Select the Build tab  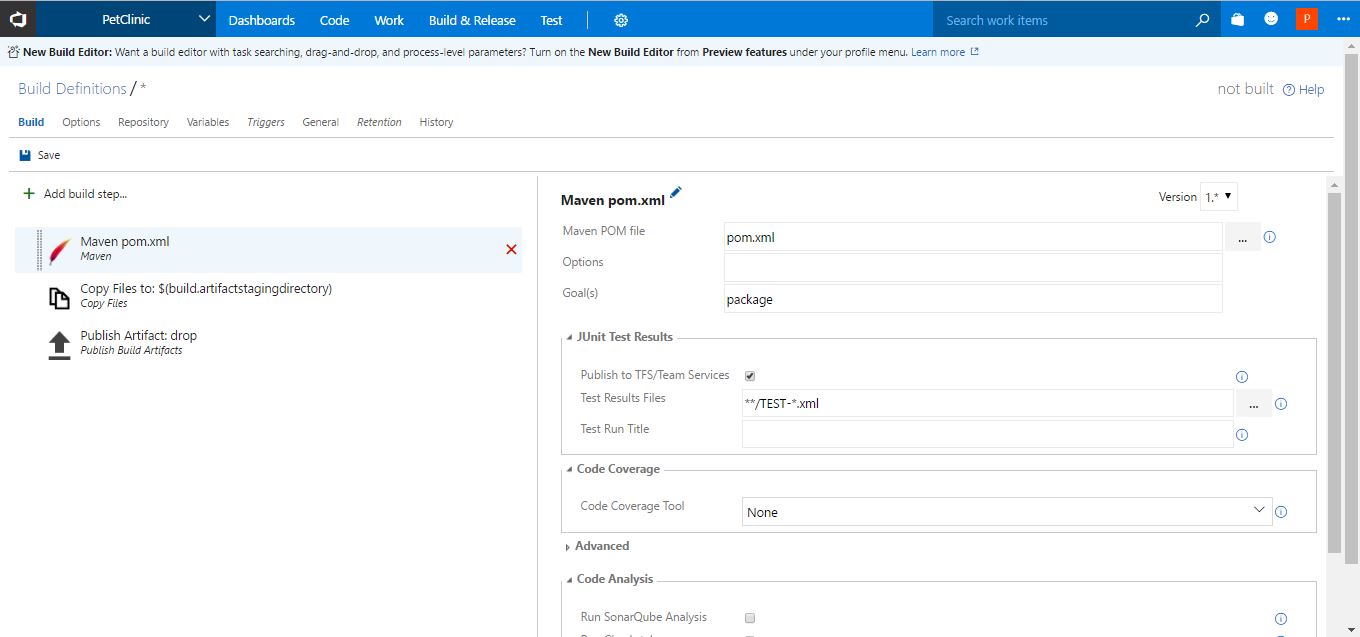(31, 122)
